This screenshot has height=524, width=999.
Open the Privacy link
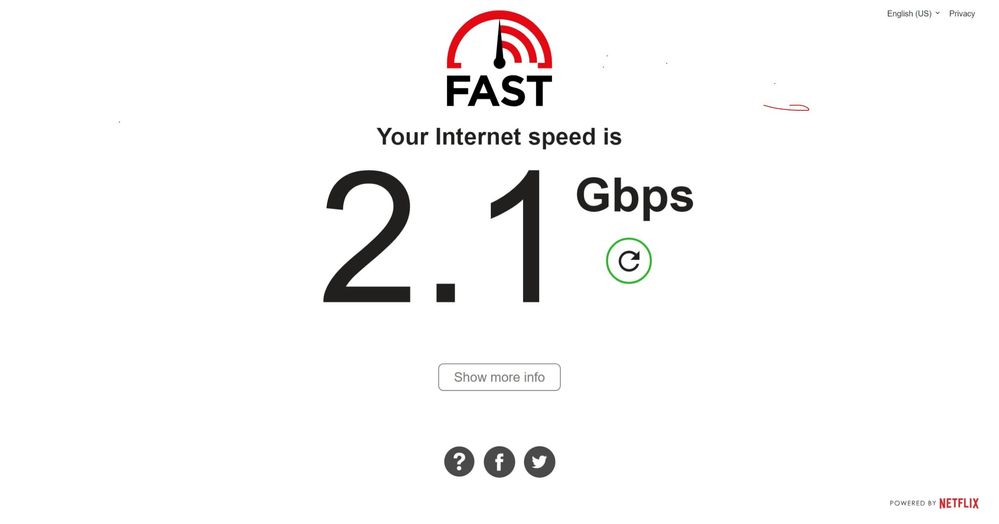tap(962, 13)
